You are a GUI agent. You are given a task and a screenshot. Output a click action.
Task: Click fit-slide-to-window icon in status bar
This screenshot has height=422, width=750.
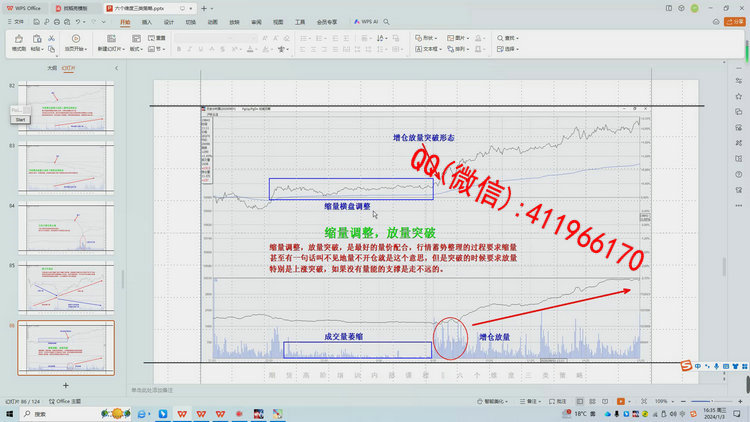pyautogui.click(x=644, y=401)
